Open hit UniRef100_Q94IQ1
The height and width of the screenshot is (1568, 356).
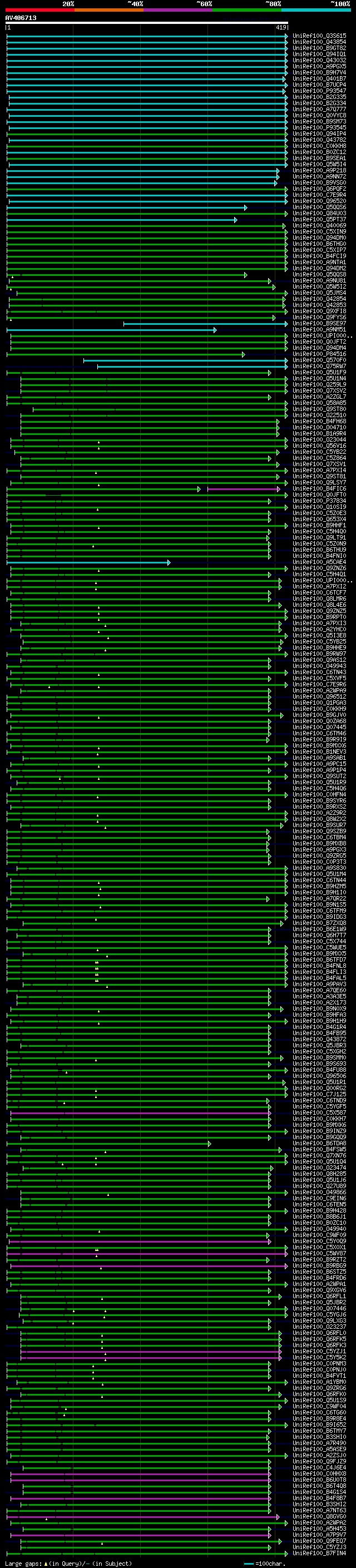click(319, 54)
